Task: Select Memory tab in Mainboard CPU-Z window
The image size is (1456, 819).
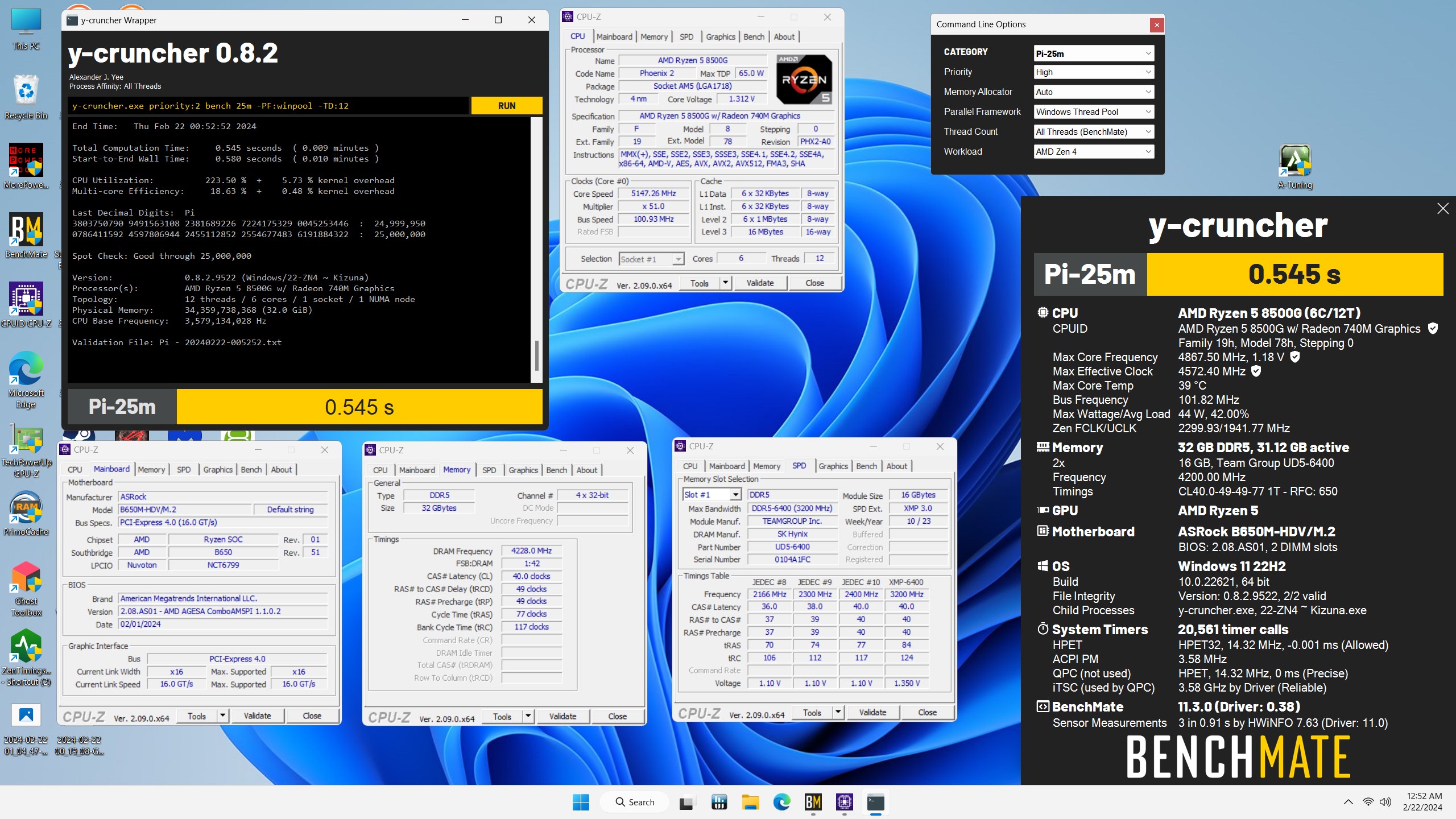Action: click(151, 470)
